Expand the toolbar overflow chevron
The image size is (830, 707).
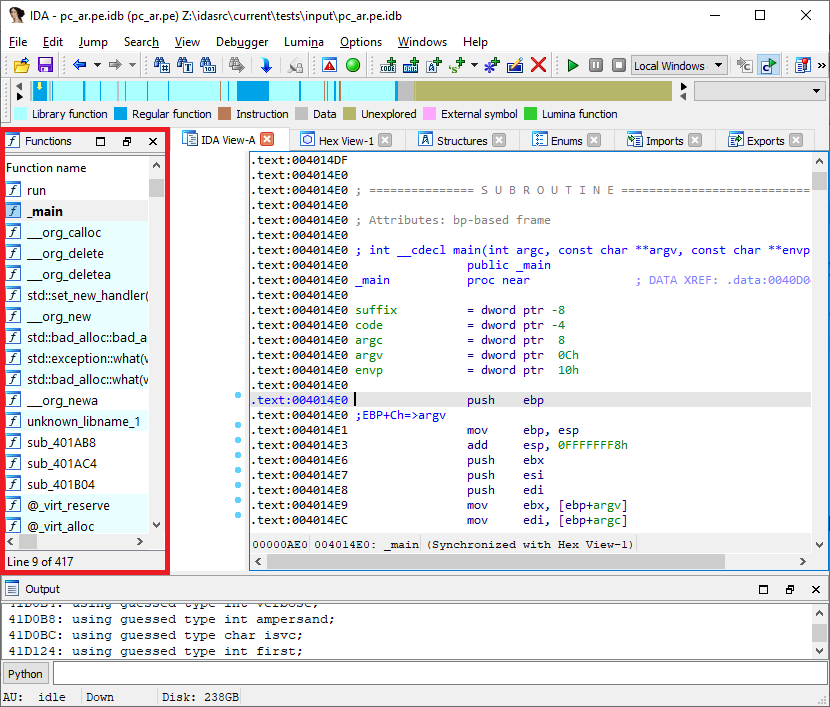point(822,65)
